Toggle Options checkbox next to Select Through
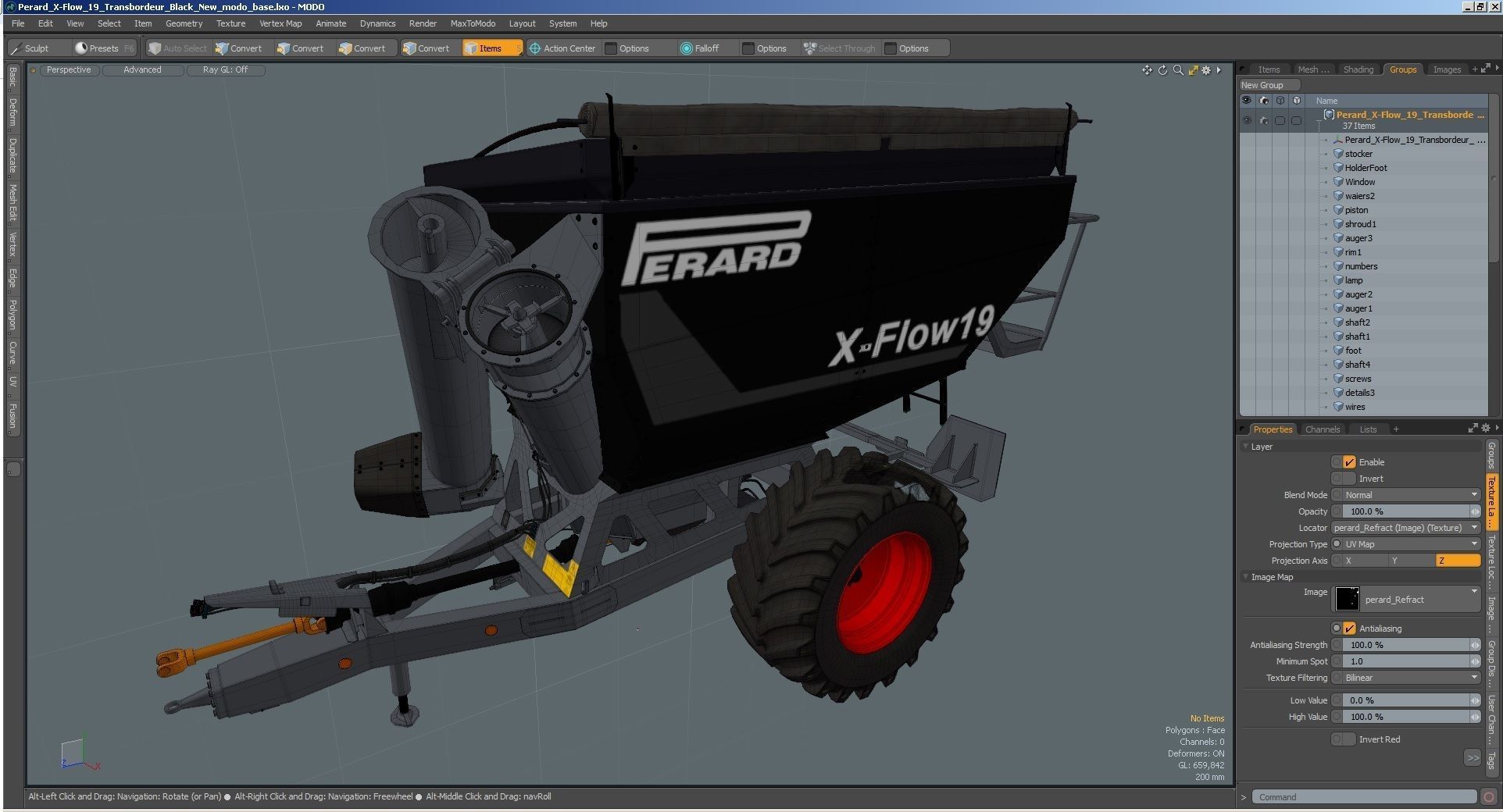The width and height of the screenshot is (1503, 812). click(891, 48)
